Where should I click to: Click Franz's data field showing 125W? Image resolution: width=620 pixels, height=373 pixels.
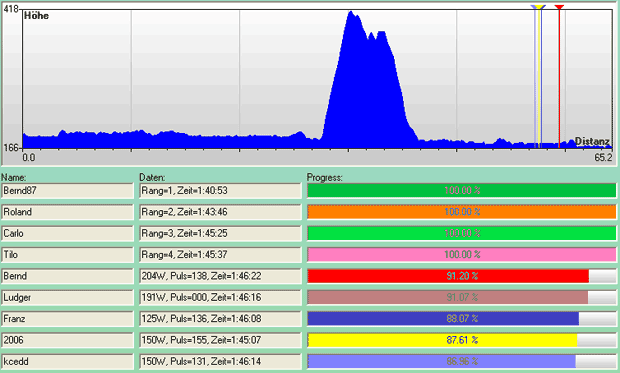point(220,319)
